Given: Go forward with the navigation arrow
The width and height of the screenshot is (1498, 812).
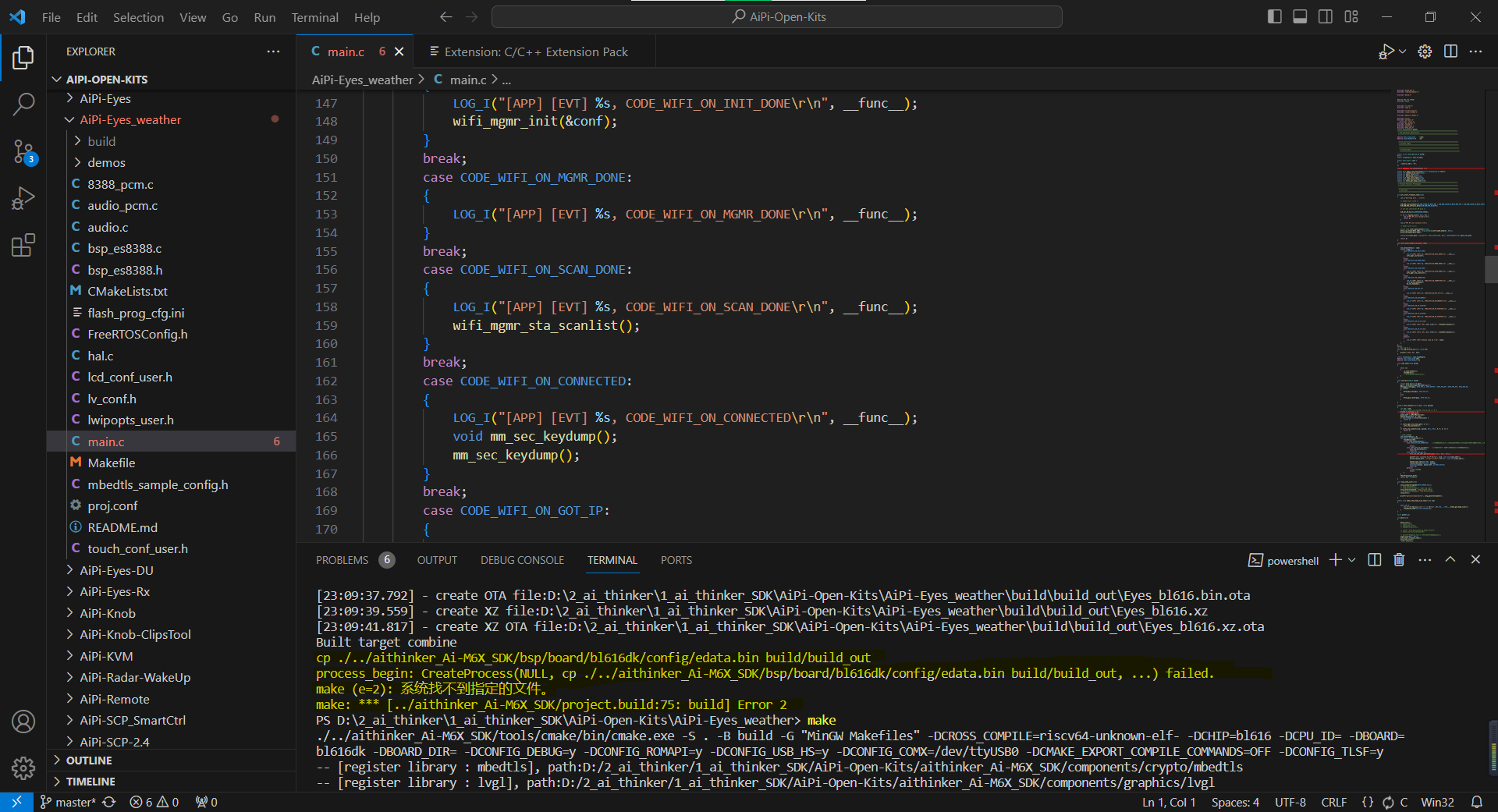Looking at the screenshot, I should point(471,16).
